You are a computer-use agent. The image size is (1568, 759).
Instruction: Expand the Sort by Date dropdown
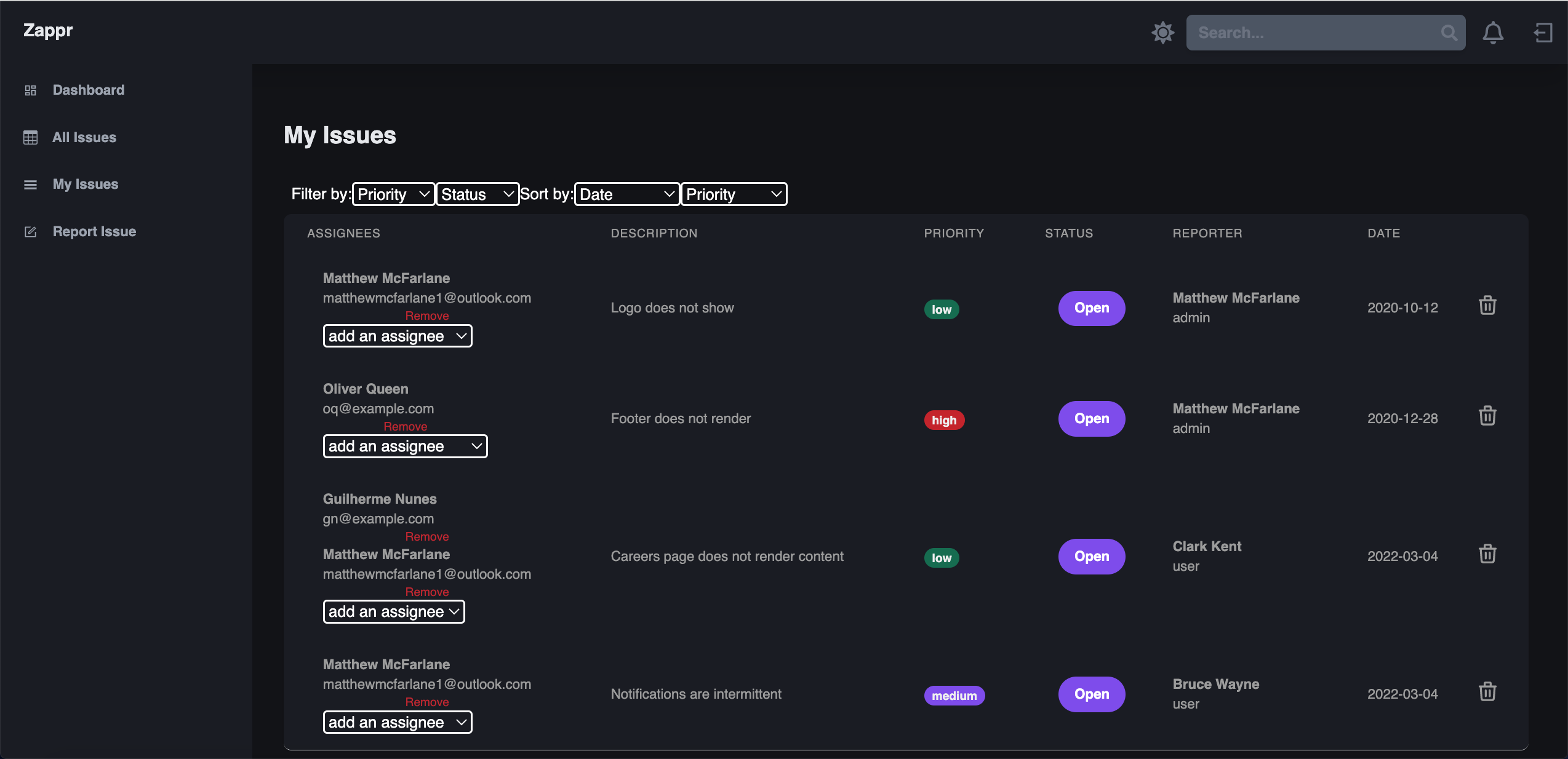[x=626, y=194]
